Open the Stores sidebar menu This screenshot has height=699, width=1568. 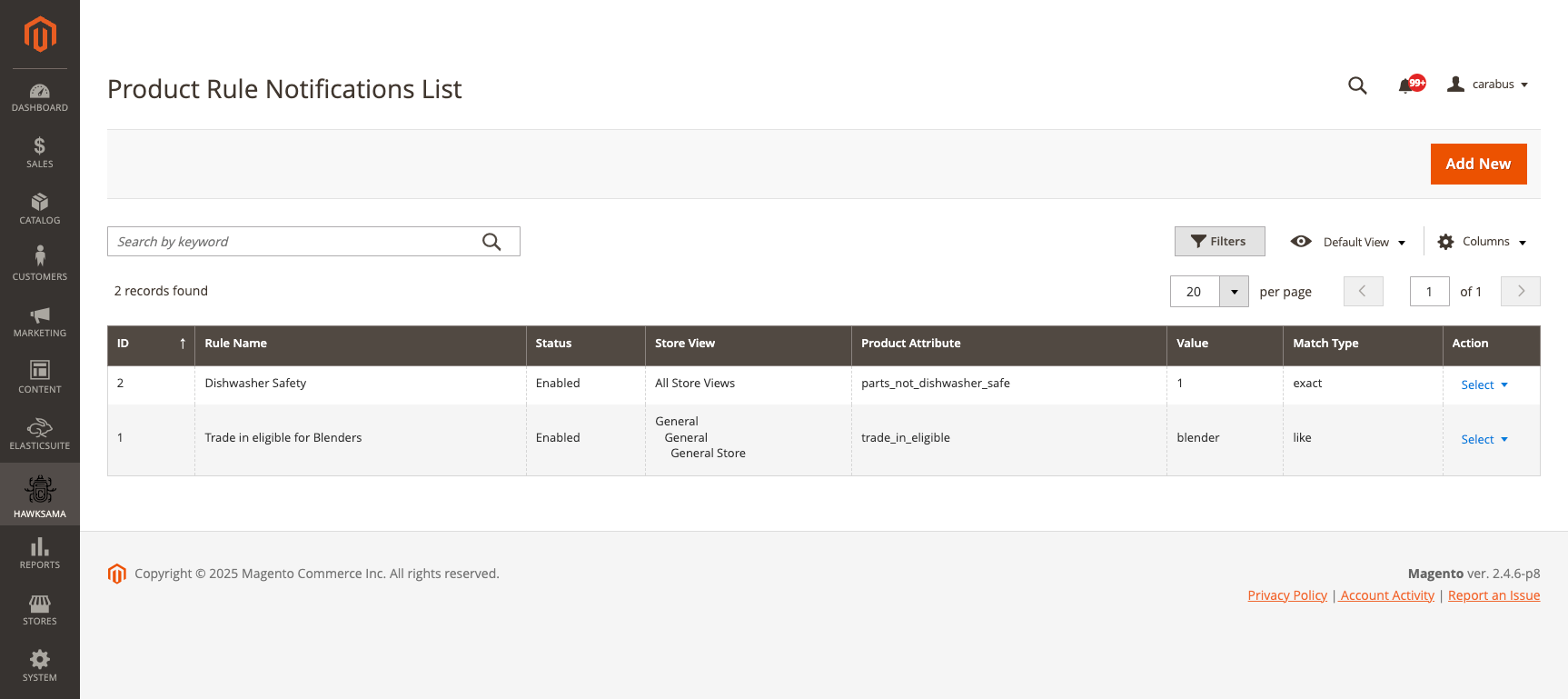[40, 610]
